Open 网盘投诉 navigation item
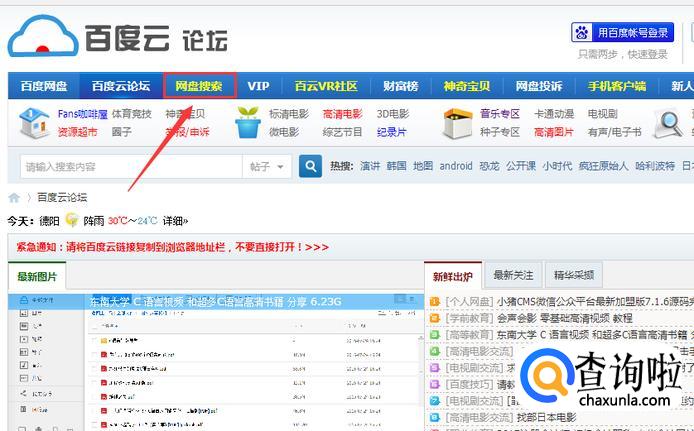 click(539, 86)
